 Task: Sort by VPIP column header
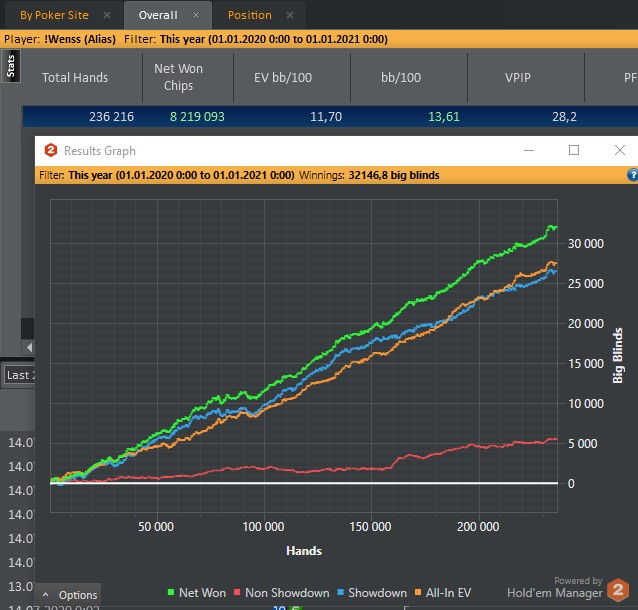(x=518, y=77)
